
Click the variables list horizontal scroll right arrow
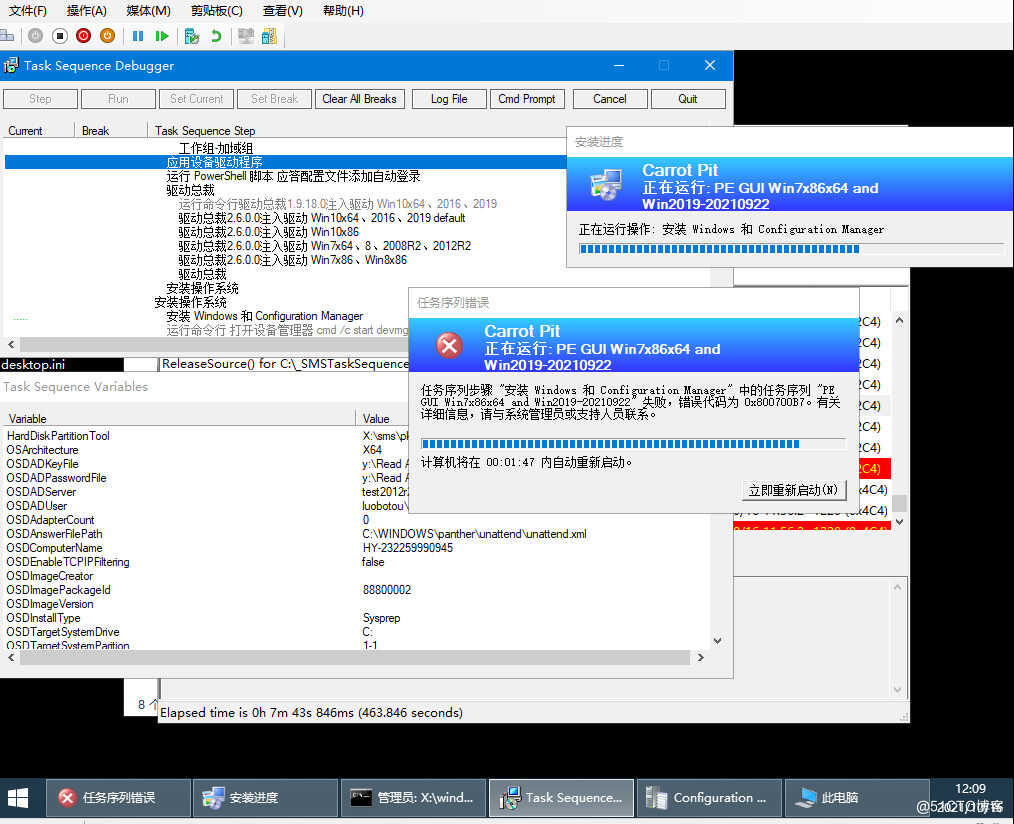(x=700, y=657)
